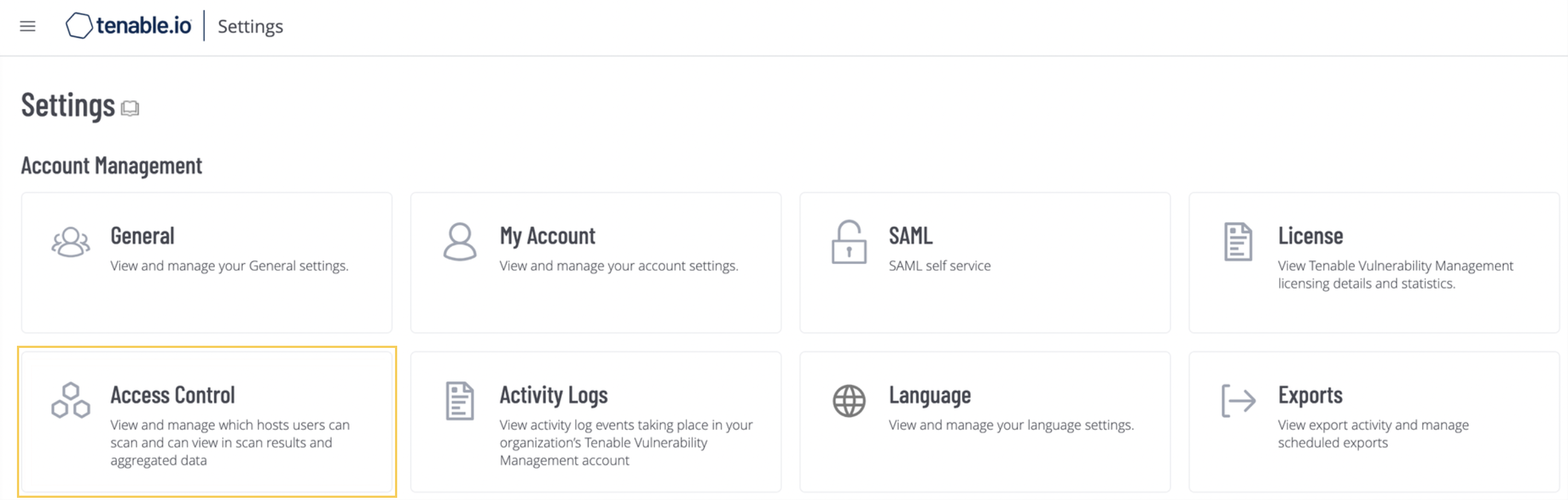Open the My Account heading

(x=547, y=236)
